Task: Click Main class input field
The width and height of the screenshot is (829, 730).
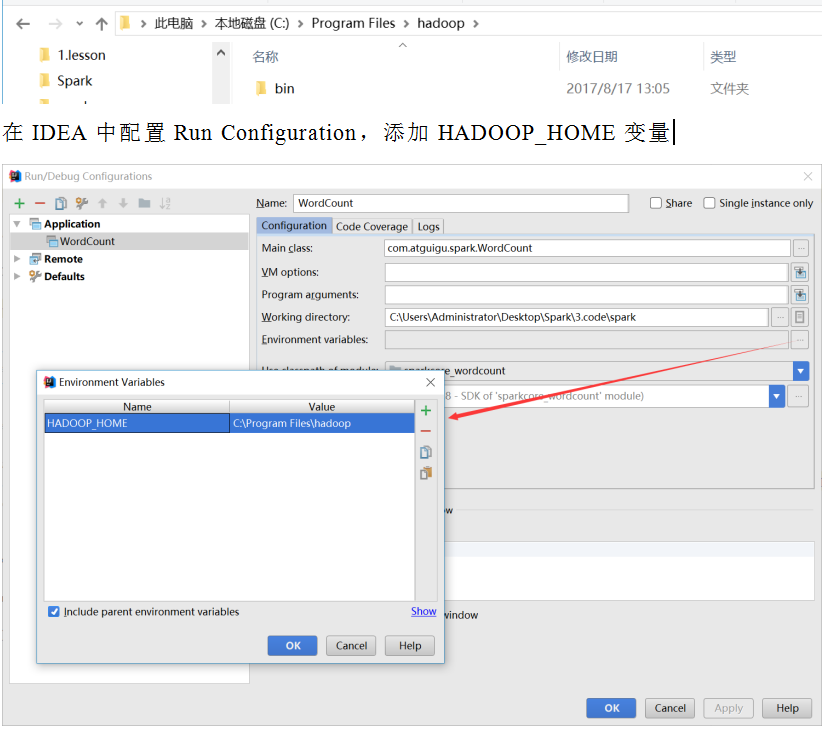Action: 587,248
